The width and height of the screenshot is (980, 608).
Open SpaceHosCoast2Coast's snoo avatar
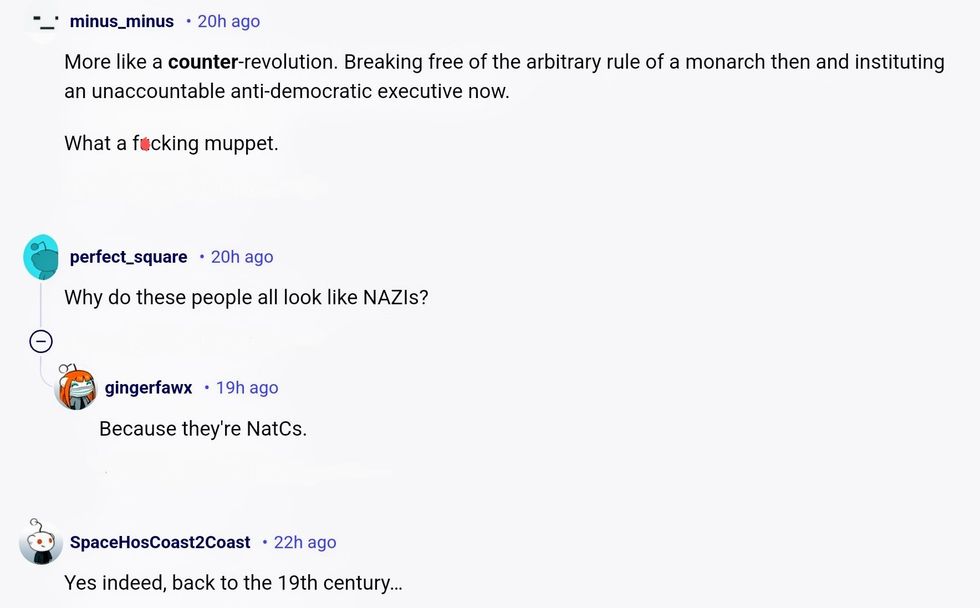(x=42, y=542)
